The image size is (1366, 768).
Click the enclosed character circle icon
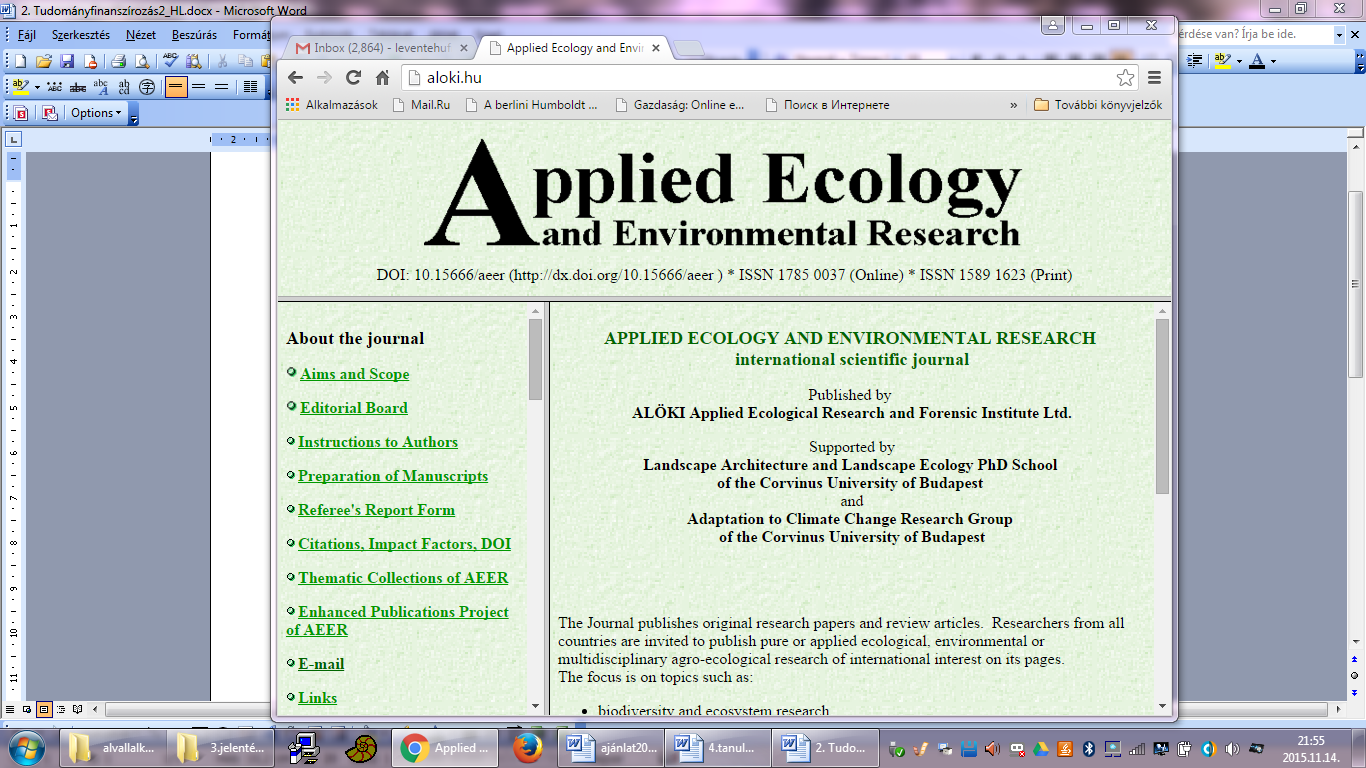coord(147,87)
